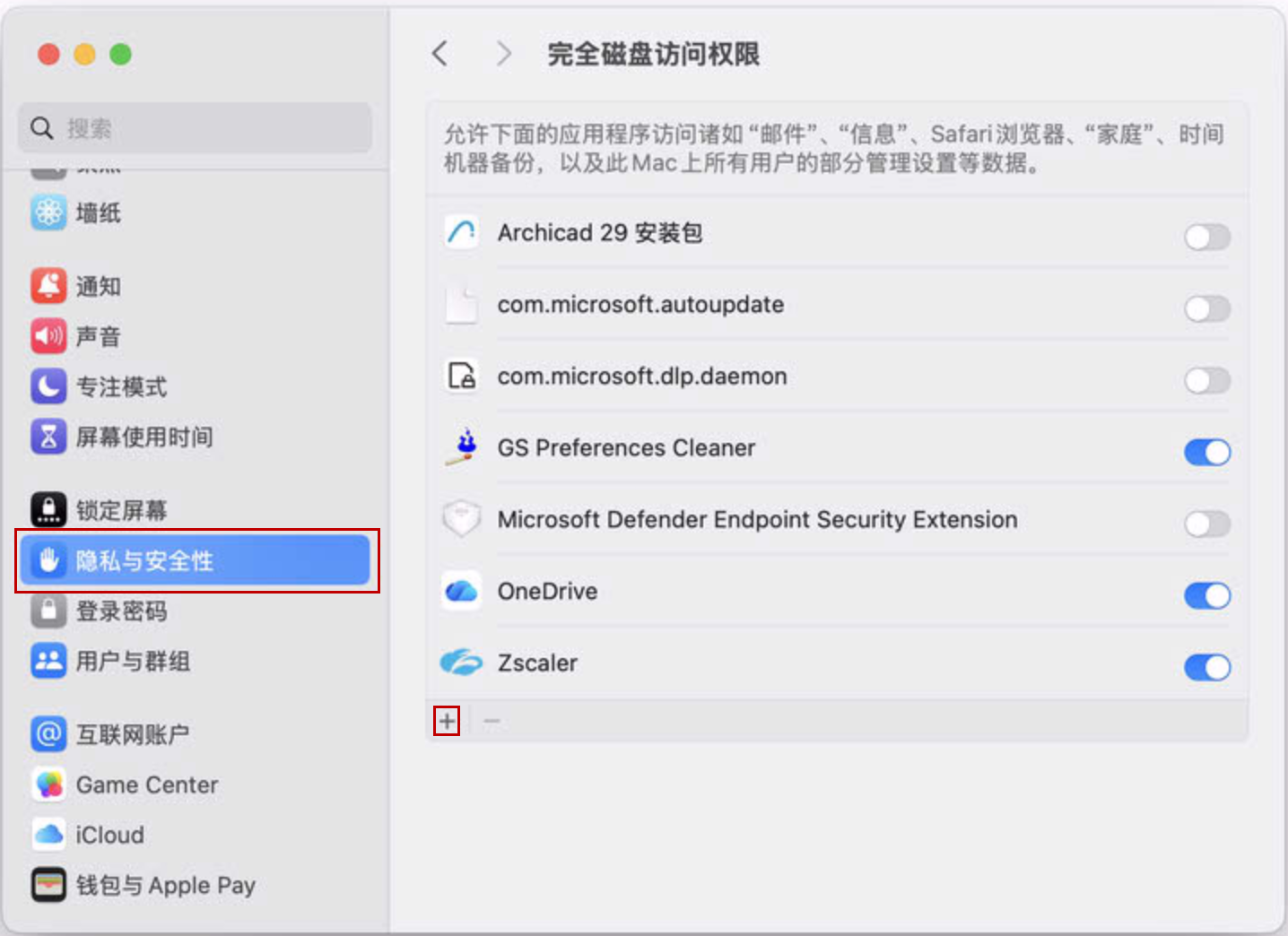Select the 登录密码 sidebar label
Viewport: 1288px width, 936px height.
121,611
